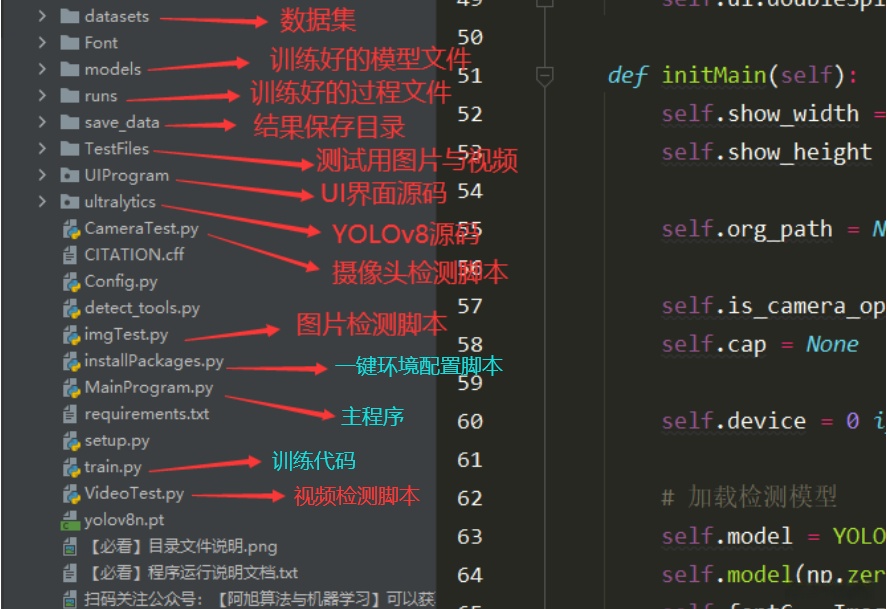Open the CITATION.cff file icon

coord(68,254)
